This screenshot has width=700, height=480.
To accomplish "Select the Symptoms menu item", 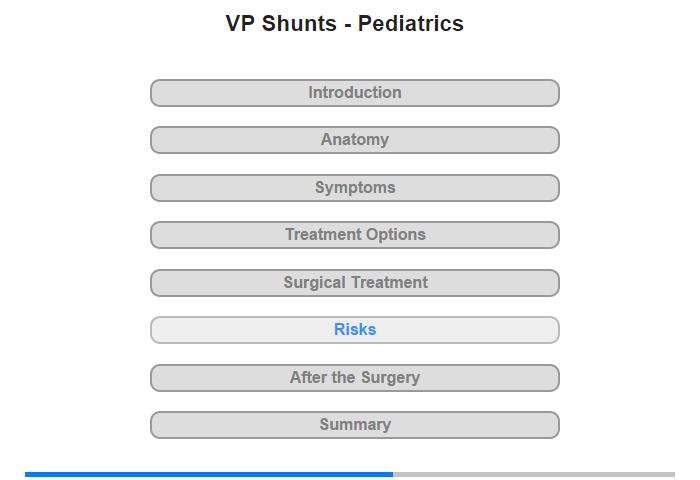I will coord(354,188).
